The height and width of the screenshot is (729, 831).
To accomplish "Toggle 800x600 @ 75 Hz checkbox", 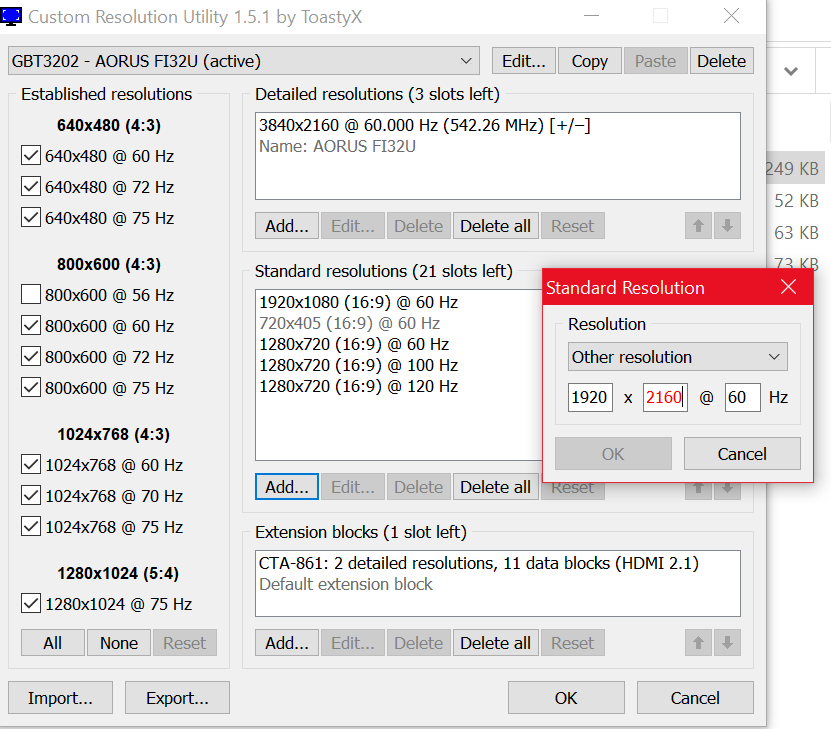I will point(31,388).
